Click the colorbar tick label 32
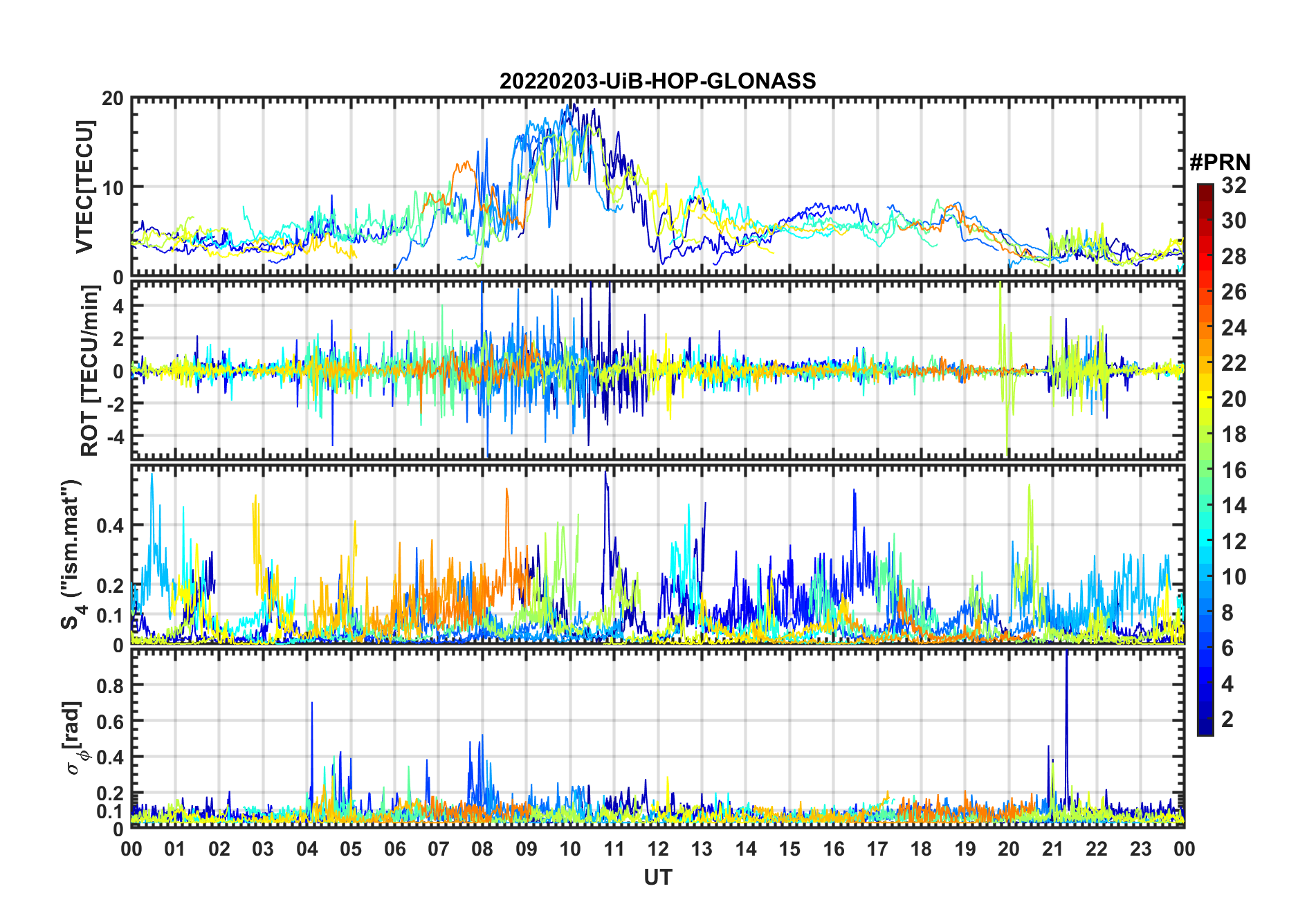This screenshot has width=1316, height=920. [x=1234, y=185]
